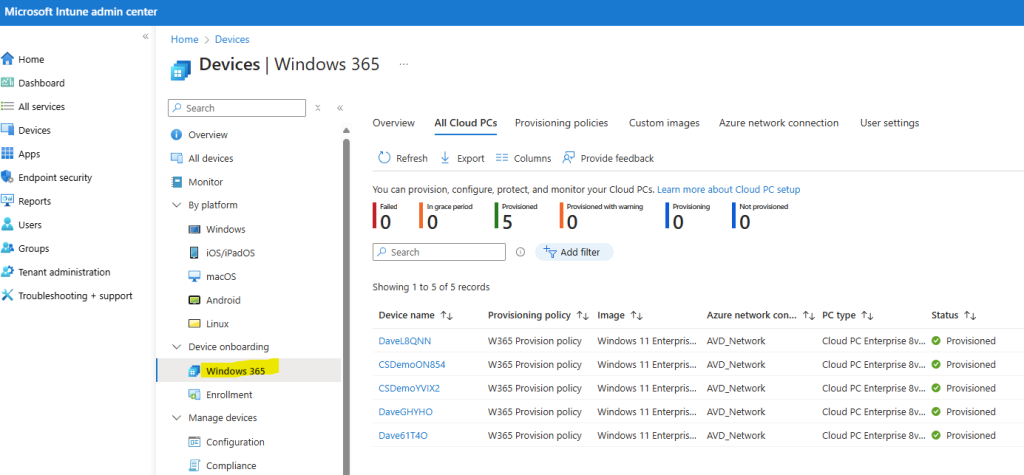Viewport: 1024px width, 475px height.
Task: Click the All devices icon
Action: (x=176, y=158)
